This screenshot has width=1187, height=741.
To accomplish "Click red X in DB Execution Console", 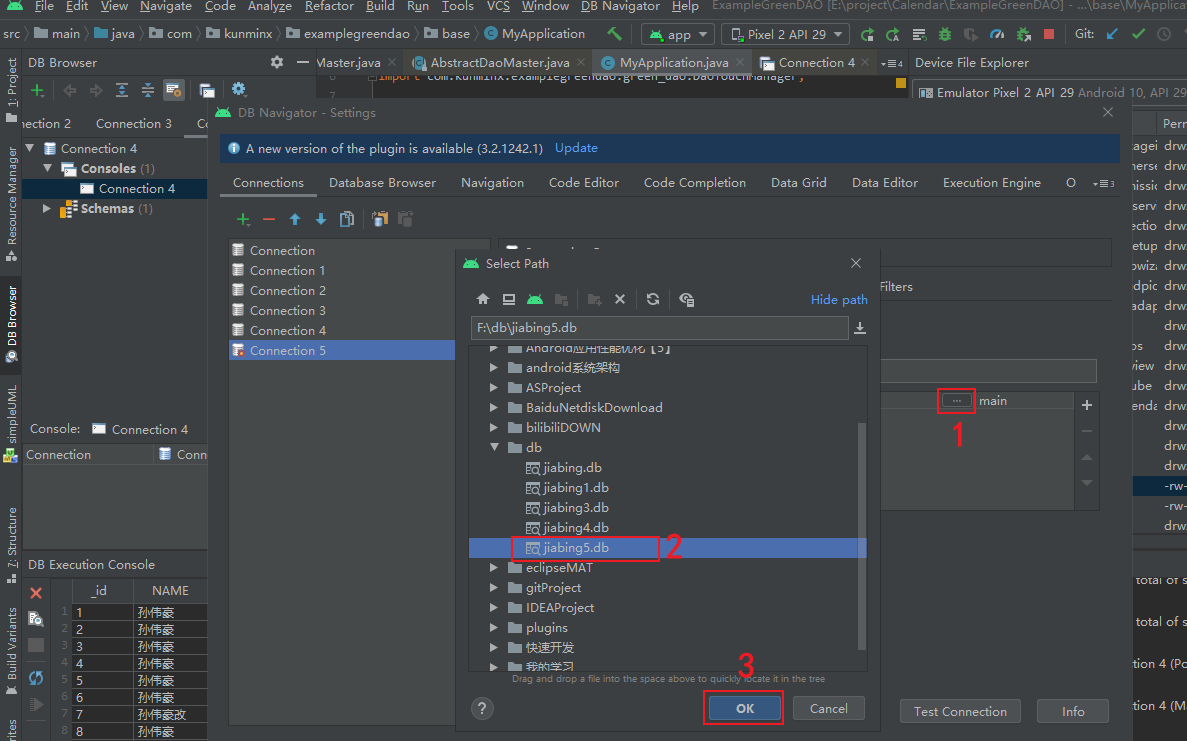I will pyautogui.click(x=36, y=593).
